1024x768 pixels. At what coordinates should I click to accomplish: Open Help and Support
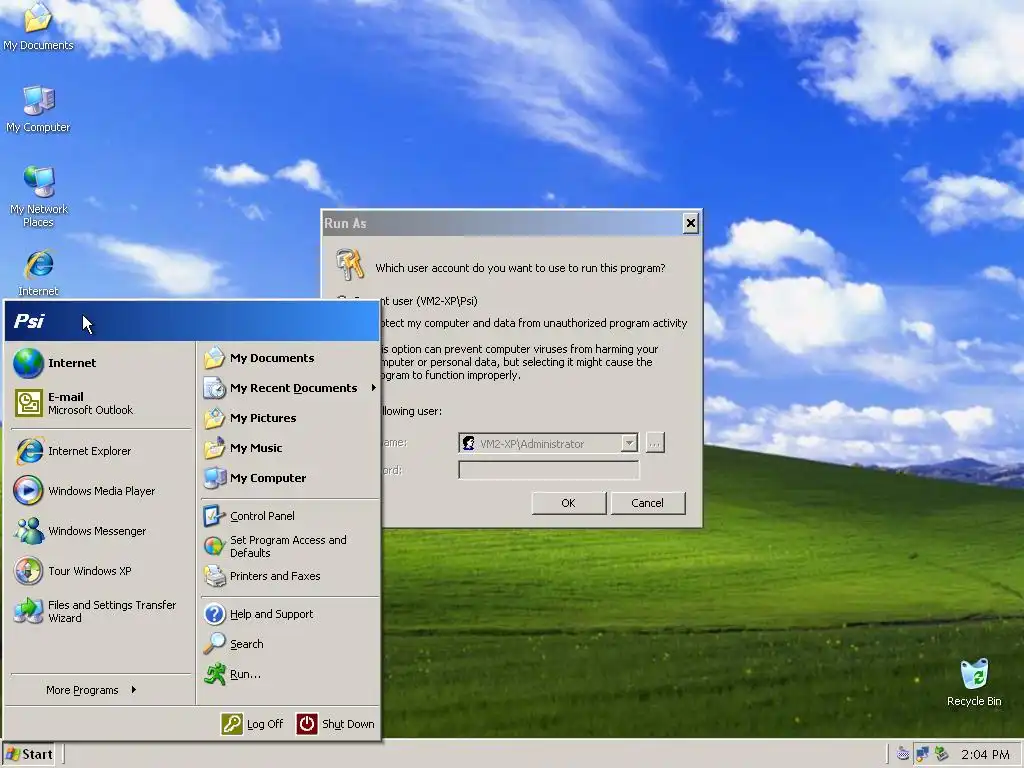click(290, 614)
